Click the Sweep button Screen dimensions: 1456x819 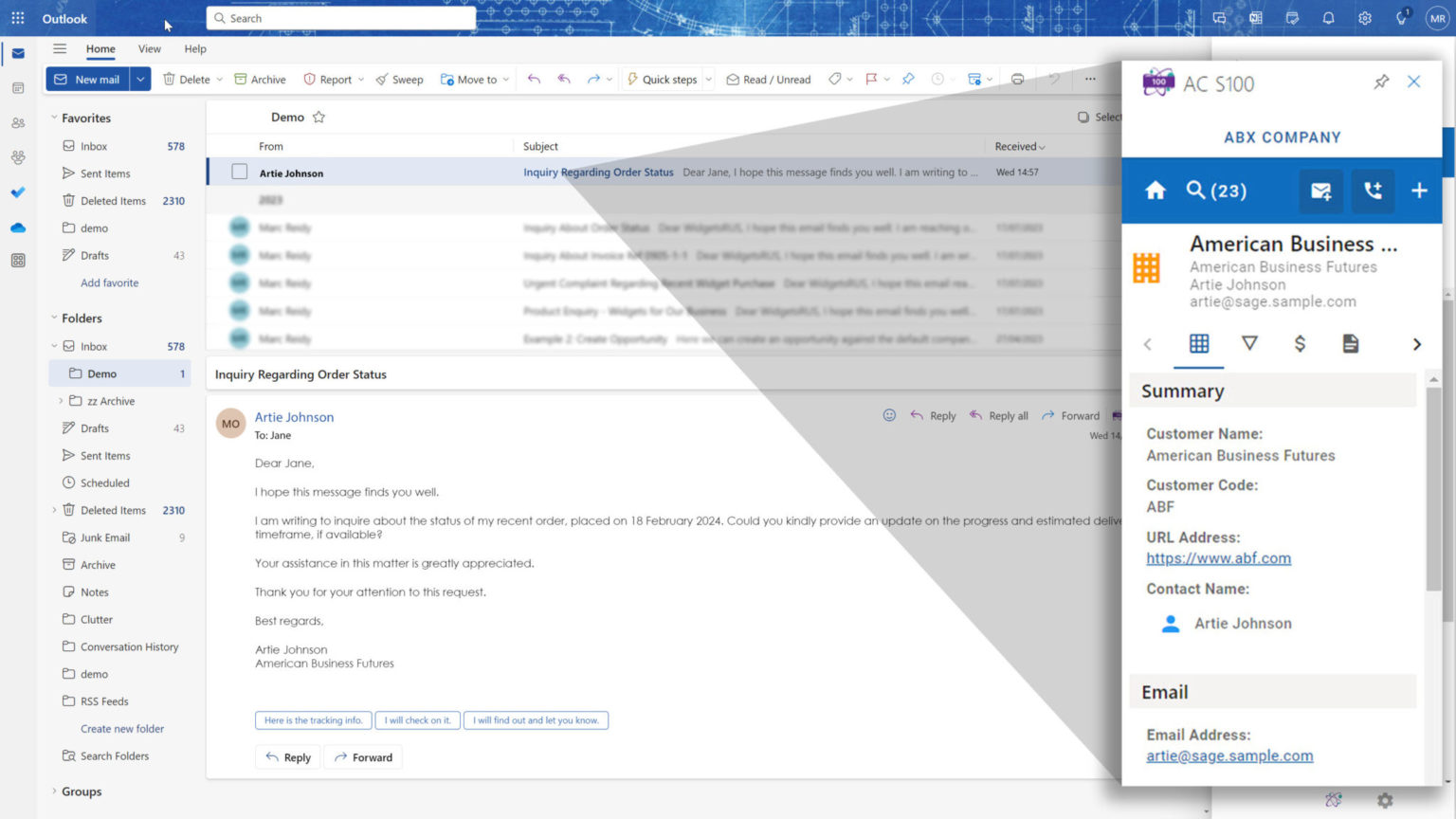[399, 80]
